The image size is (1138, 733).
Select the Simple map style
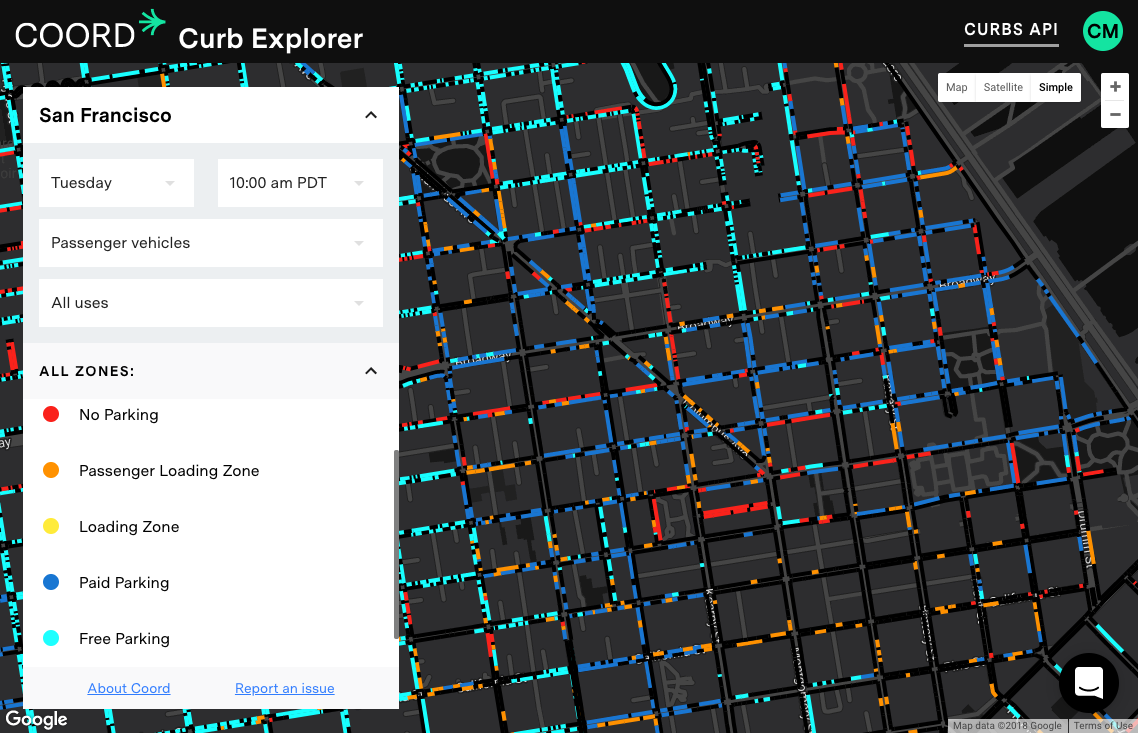tap(1055, 87)
